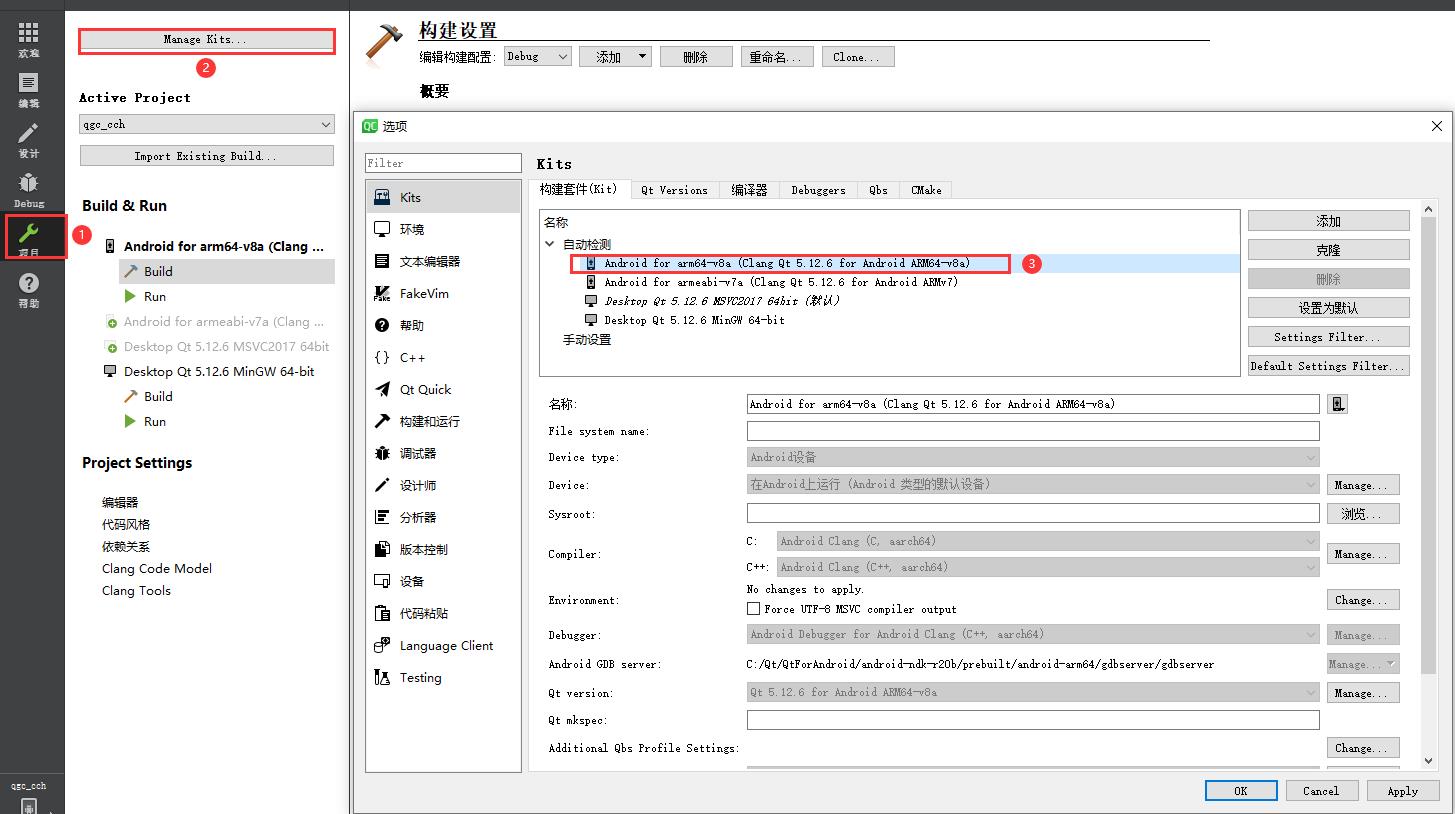The image size is (1455, 814).
Task: Open the 代码粘贴 options category
Action: [443, 613]
